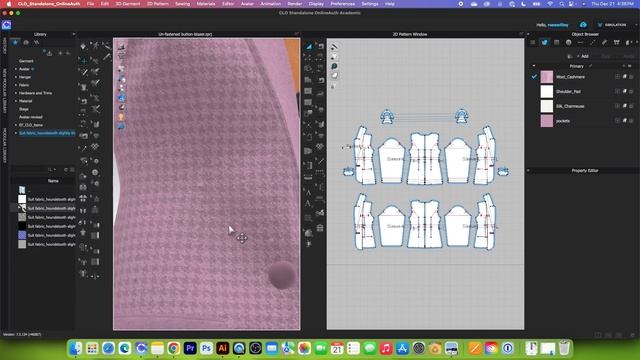Collapse the Property Editor panel
640x360 pixels.
coord(528,171)
